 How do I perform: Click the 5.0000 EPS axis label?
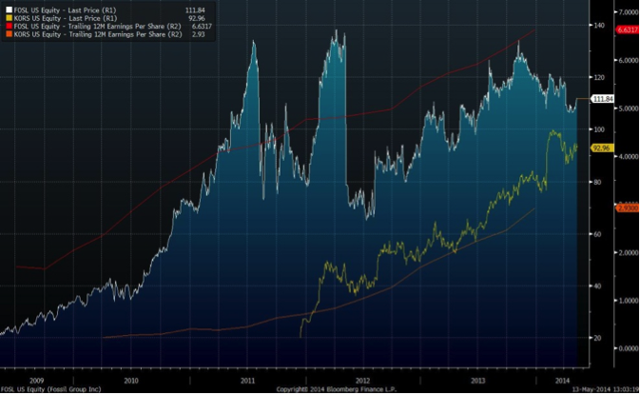pos(629,109)
